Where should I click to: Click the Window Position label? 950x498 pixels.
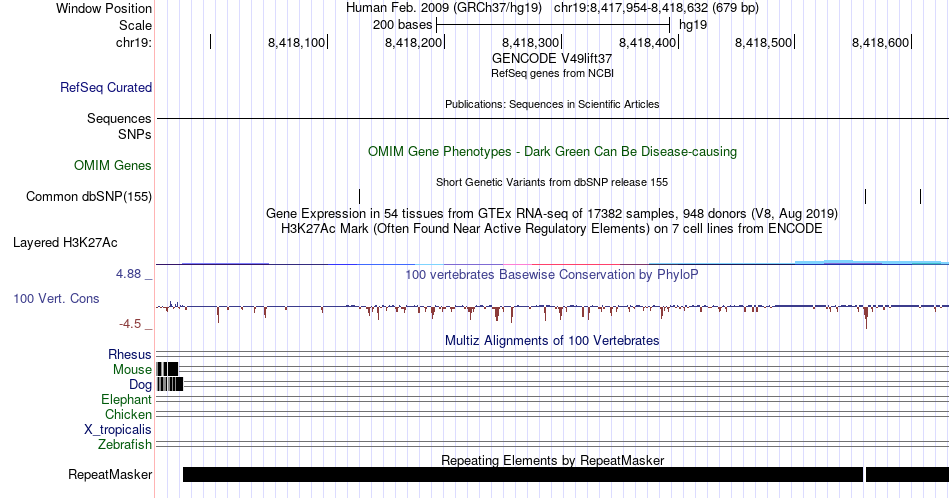point(104,8)
